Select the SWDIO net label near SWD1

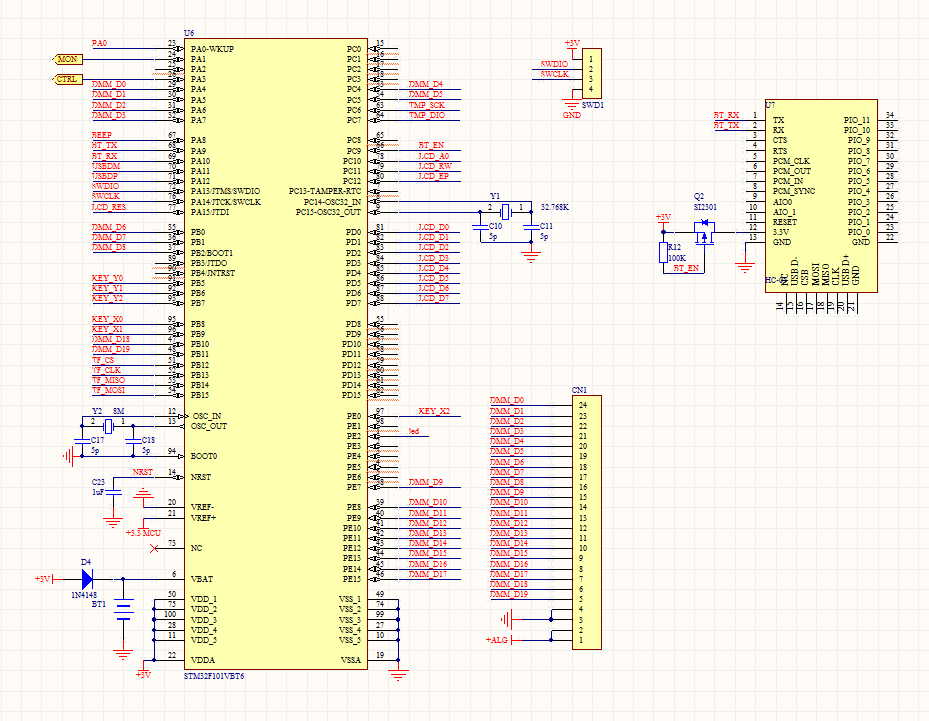pos(552,63)
